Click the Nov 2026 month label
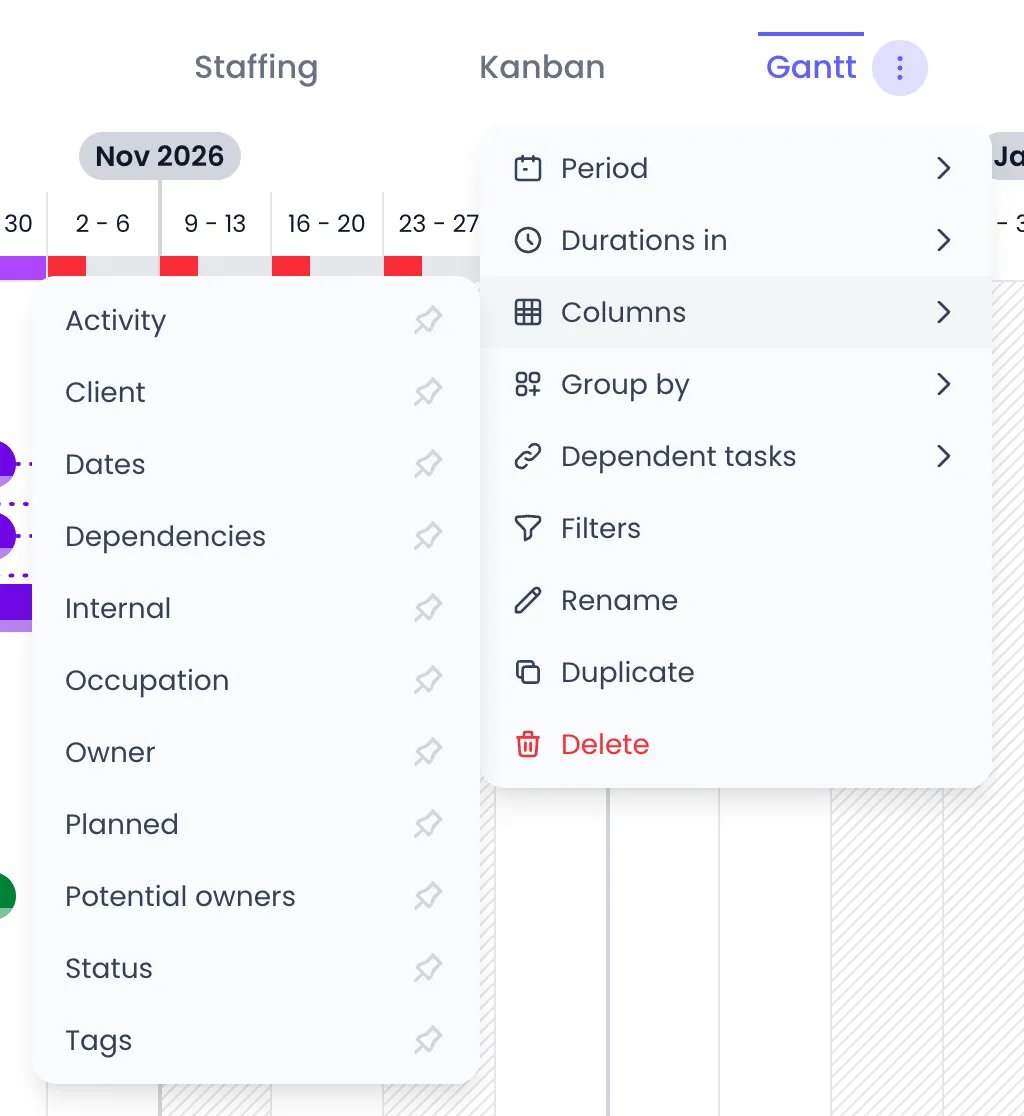Viewport: 1024px width, 1116px height. pyautogui.click(x=159, y=156)
